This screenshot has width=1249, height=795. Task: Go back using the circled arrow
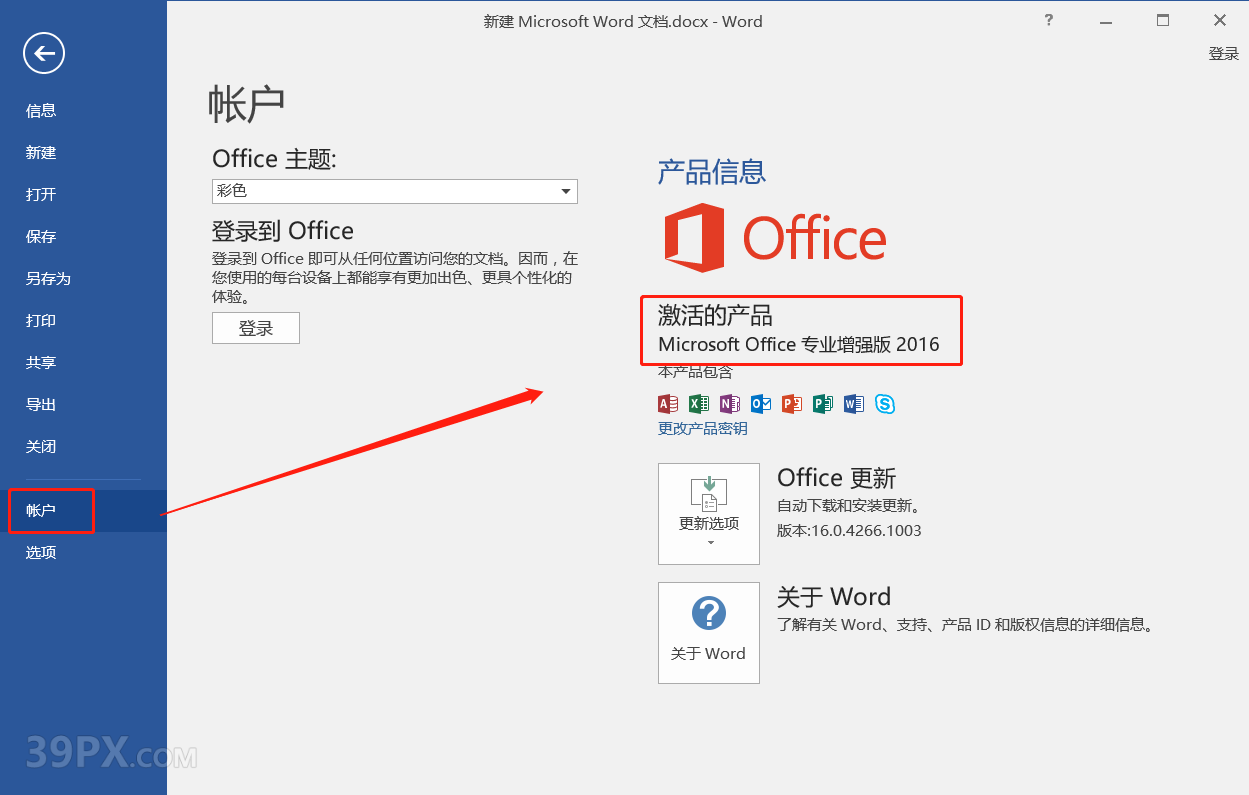pyautogui.click(x=44, y=53)
